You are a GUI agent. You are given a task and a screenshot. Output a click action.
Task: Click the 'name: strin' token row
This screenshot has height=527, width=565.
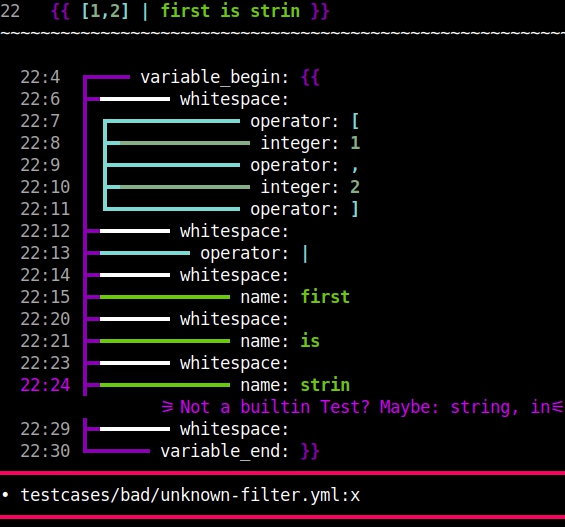click(295, 385)
